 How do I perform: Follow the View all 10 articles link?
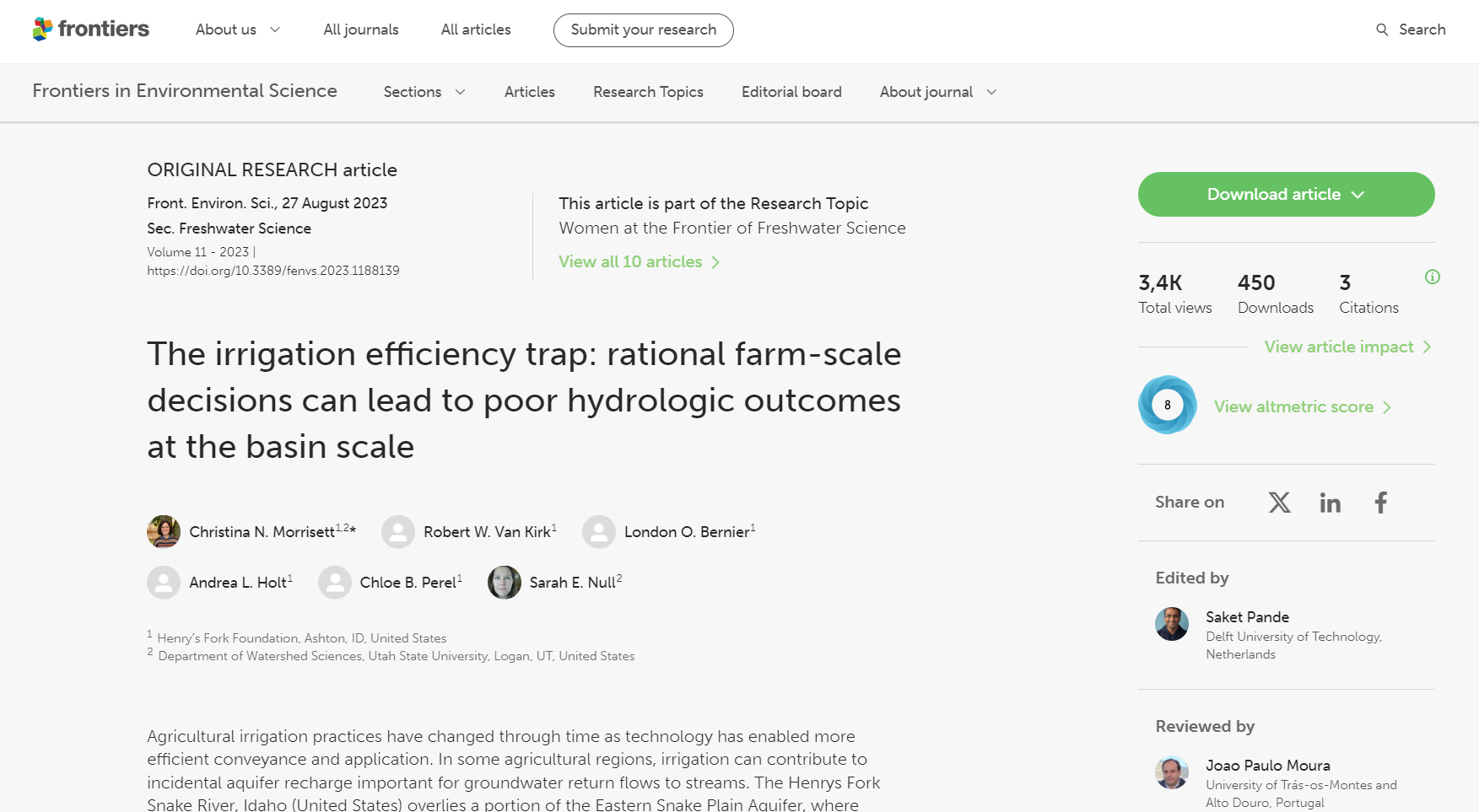[x=639, y=262]
